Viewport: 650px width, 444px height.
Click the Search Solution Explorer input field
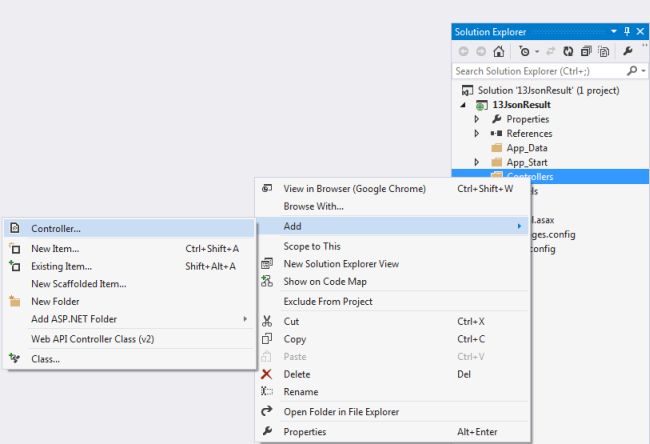click(x=540, y=71)
